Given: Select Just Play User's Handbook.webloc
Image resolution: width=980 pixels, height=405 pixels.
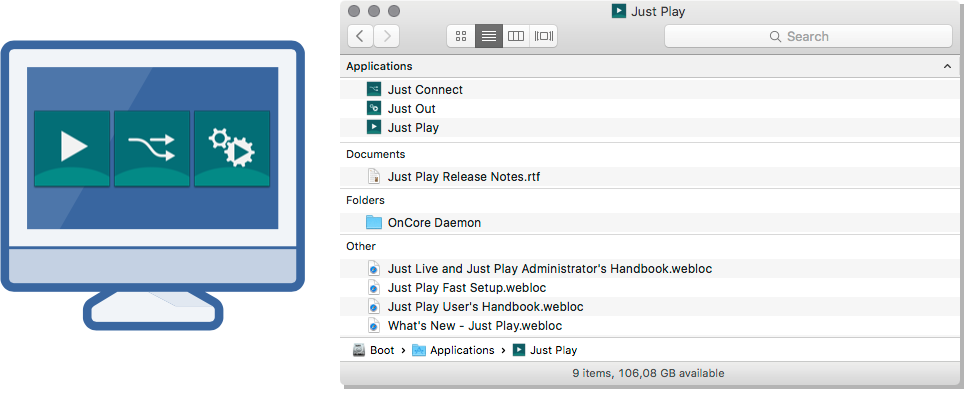Looking at the screenshot, I should 650,307.
